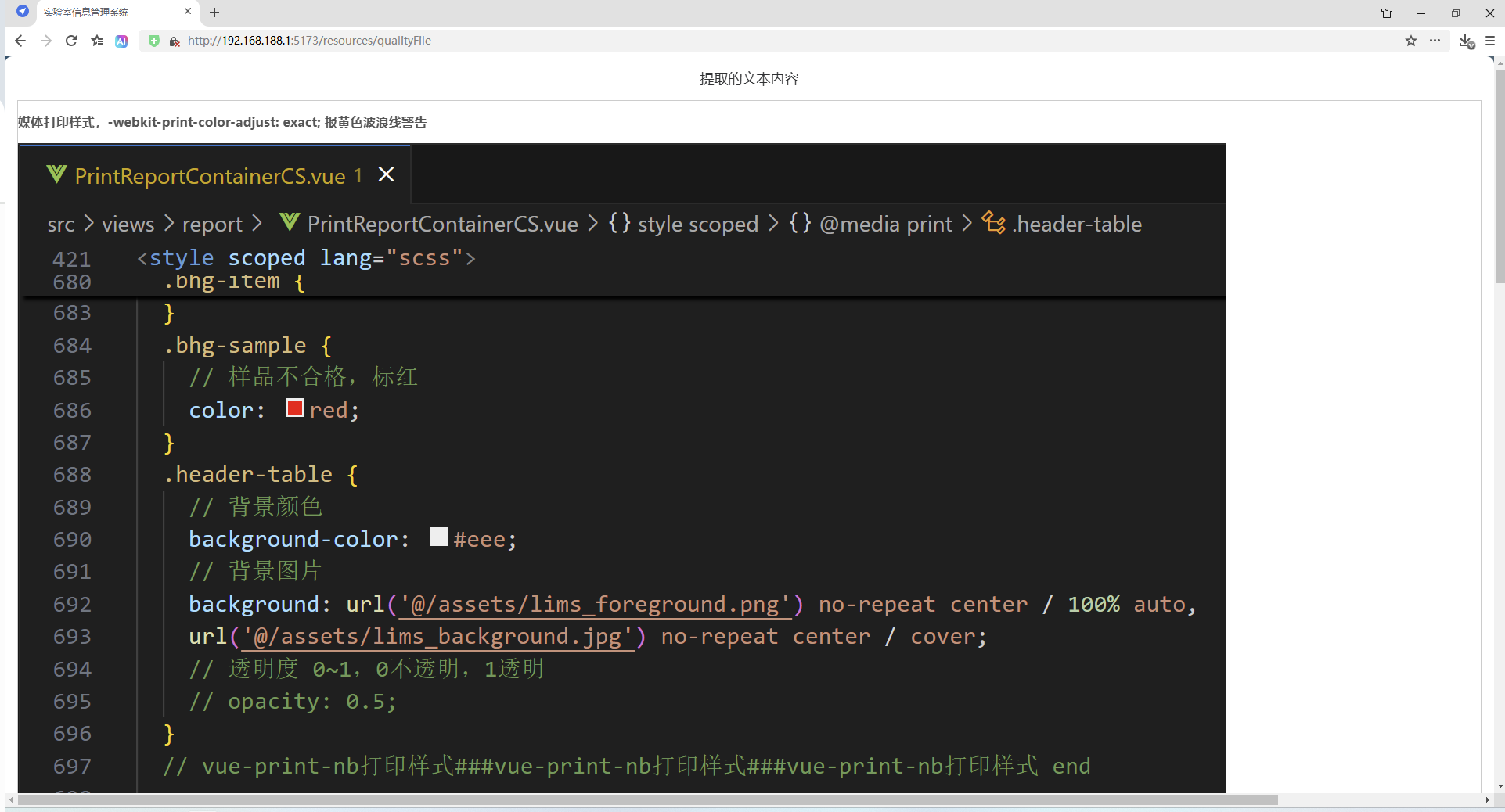Open the bookmarks list icon beside refresh
Screen dimensions: 1505x812
click(96, 41)
